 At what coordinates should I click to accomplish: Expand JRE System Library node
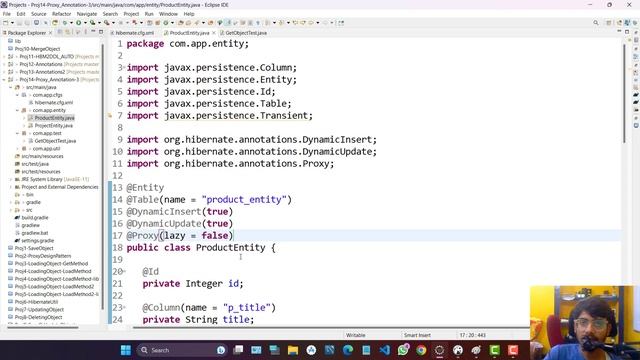pos(11,179)
